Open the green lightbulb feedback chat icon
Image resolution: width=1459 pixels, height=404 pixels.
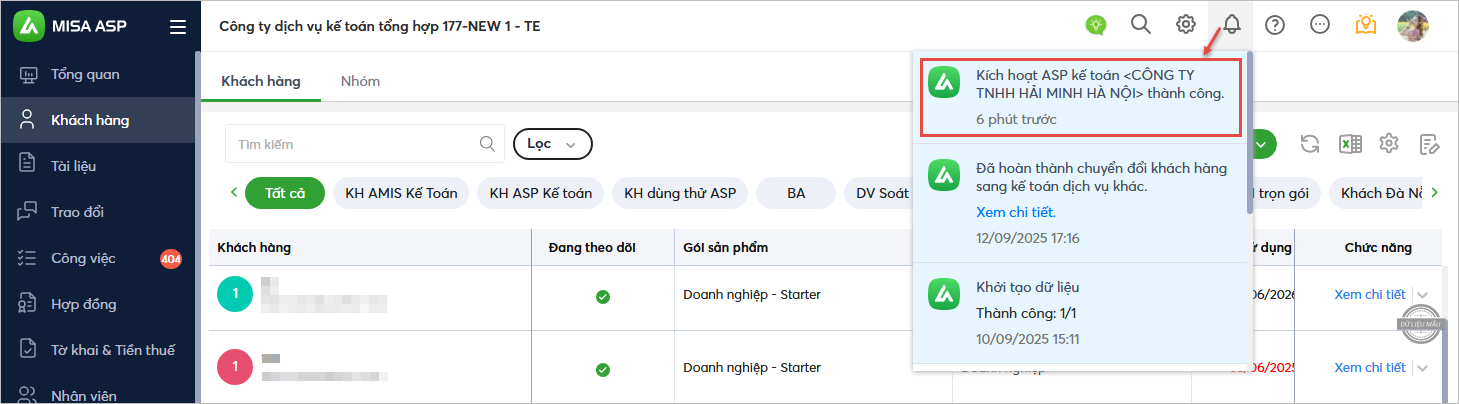point(1096,25)
